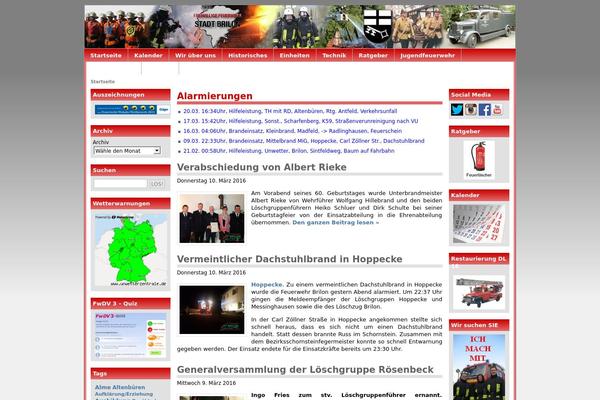Open the FwDV 3 Quiz preview image

coord(131,336)
